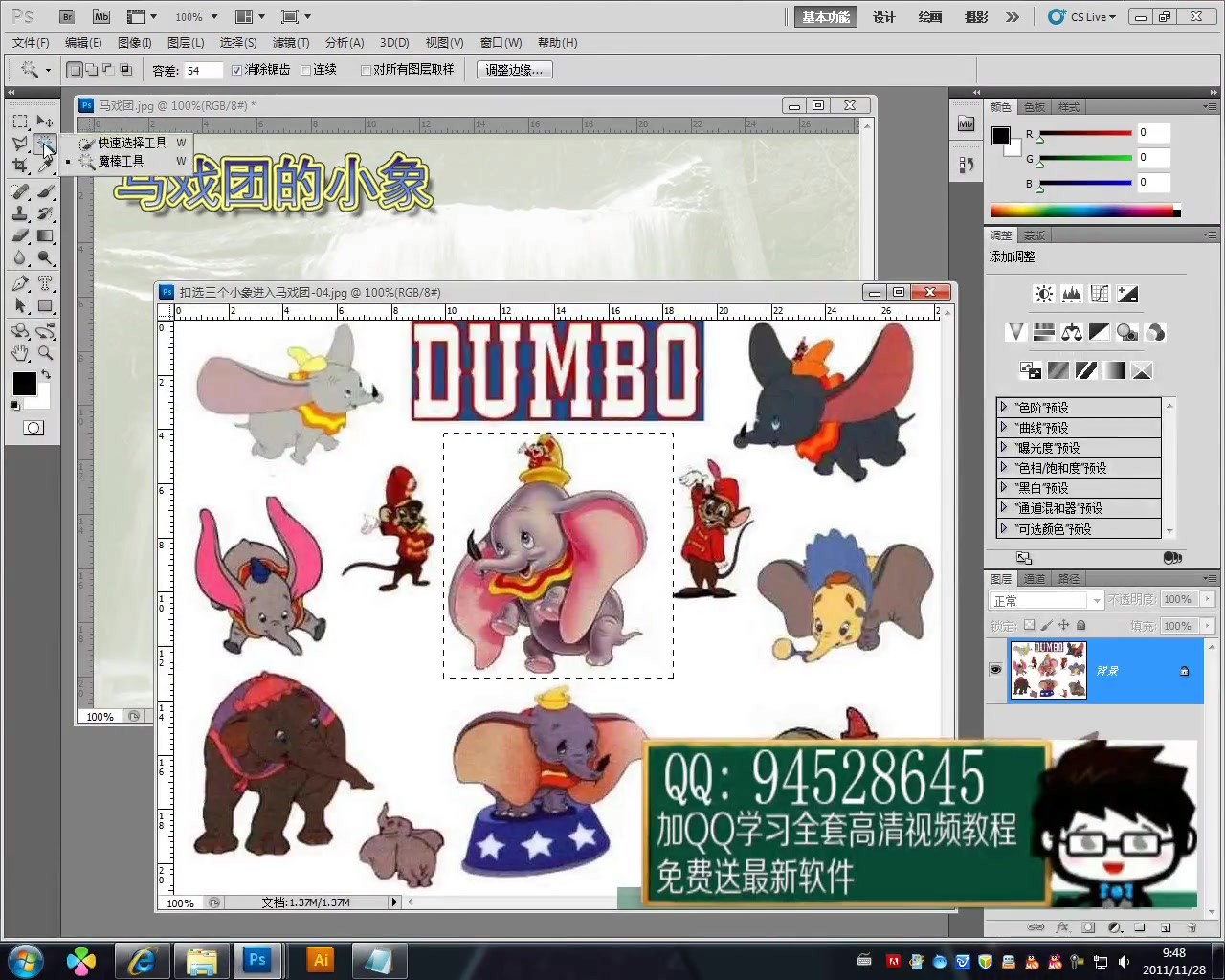The width and height of the screenshot is (1225, 980).
Task: Check 对所有图层取样
Action: pyautogui.click(x=367, y=69)
